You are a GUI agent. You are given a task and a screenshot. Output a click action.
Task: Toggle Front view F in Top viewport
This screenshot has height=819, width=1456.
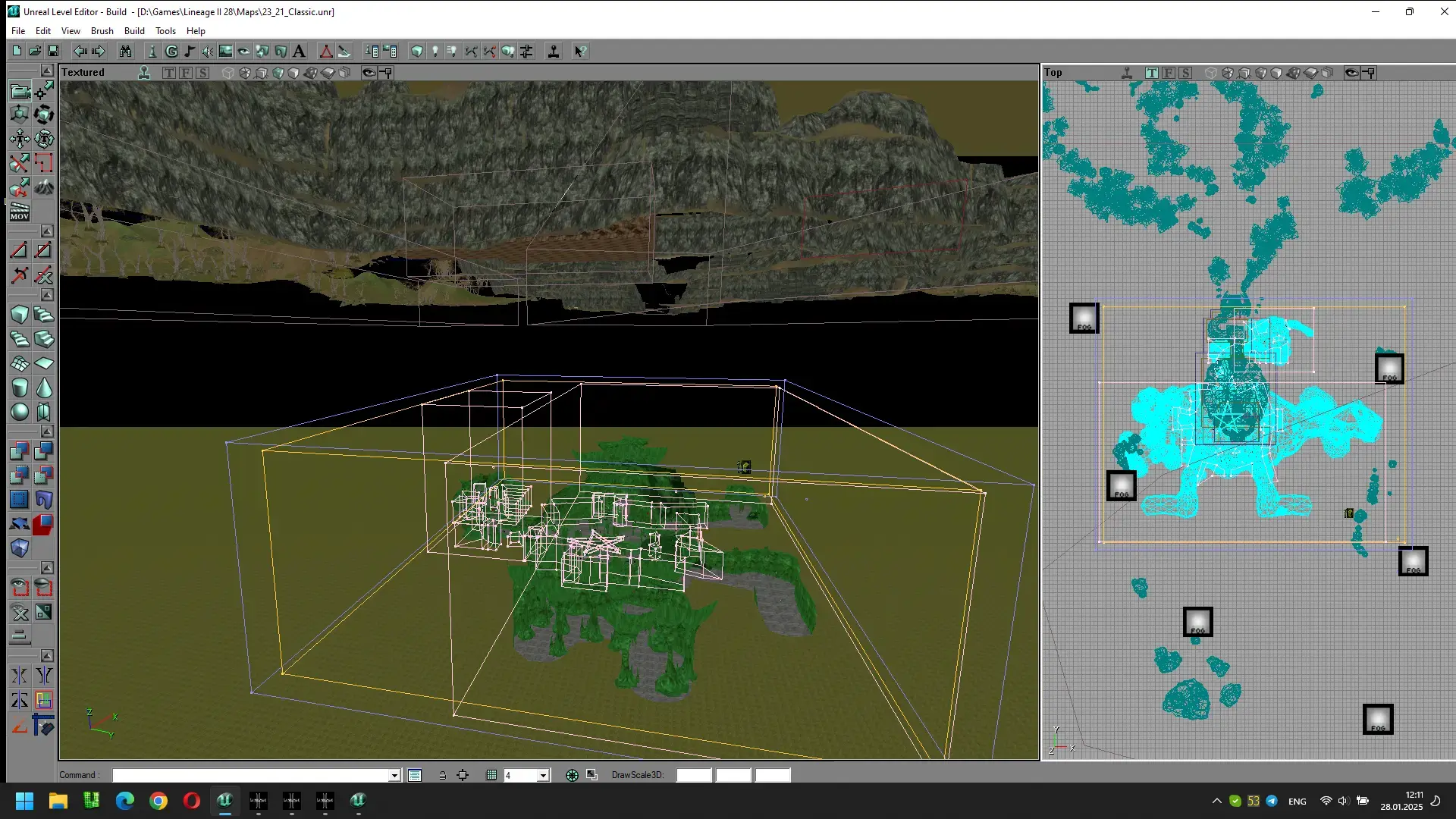(x=1169, y=73)
